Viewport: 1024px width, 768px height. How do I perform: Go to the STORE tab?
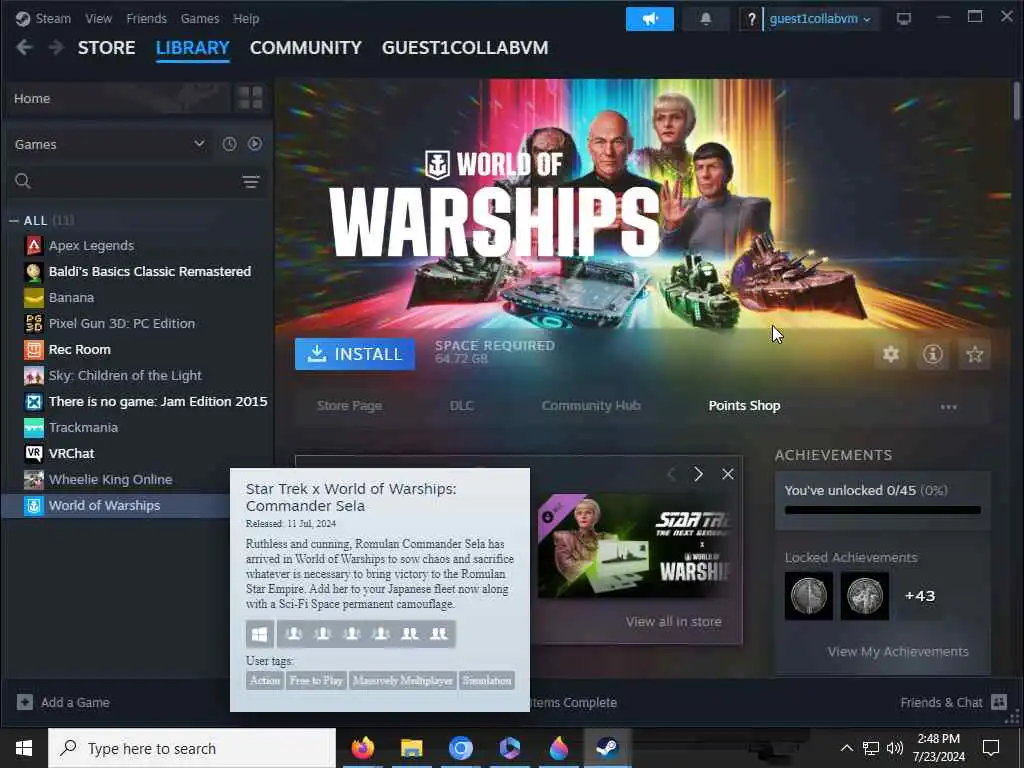coord(106,48)
